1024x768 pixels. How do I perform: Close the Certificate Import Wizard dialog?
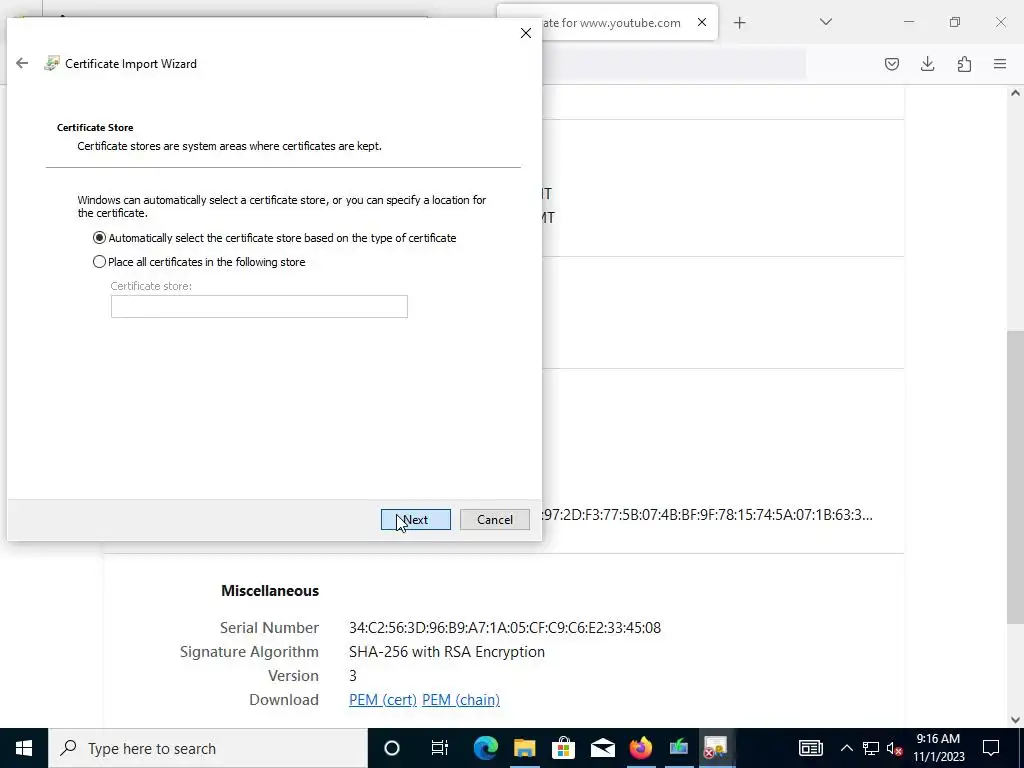(x=526, y=33)
